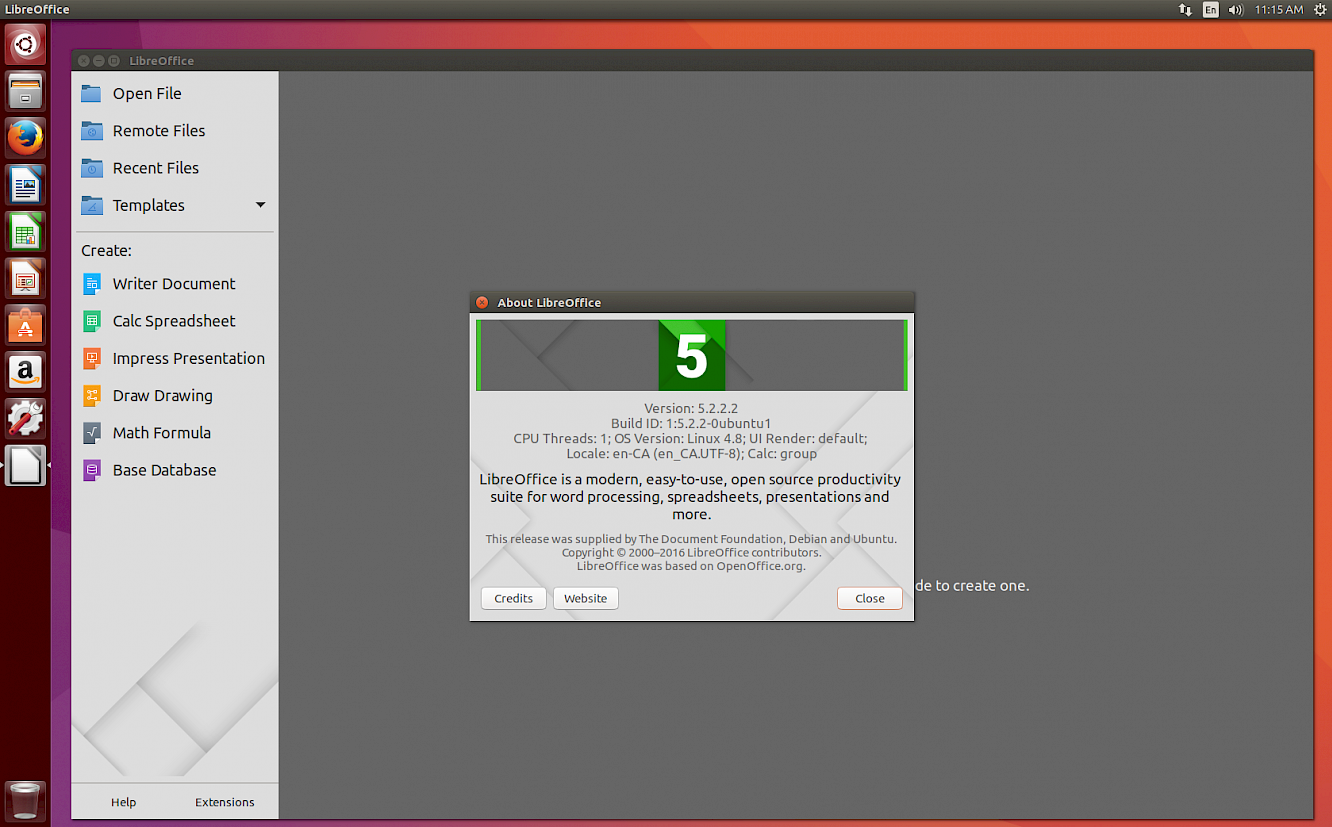Click the Impress Presentation label
This screenshot has height=827, width=1332.
click(189, 358)
